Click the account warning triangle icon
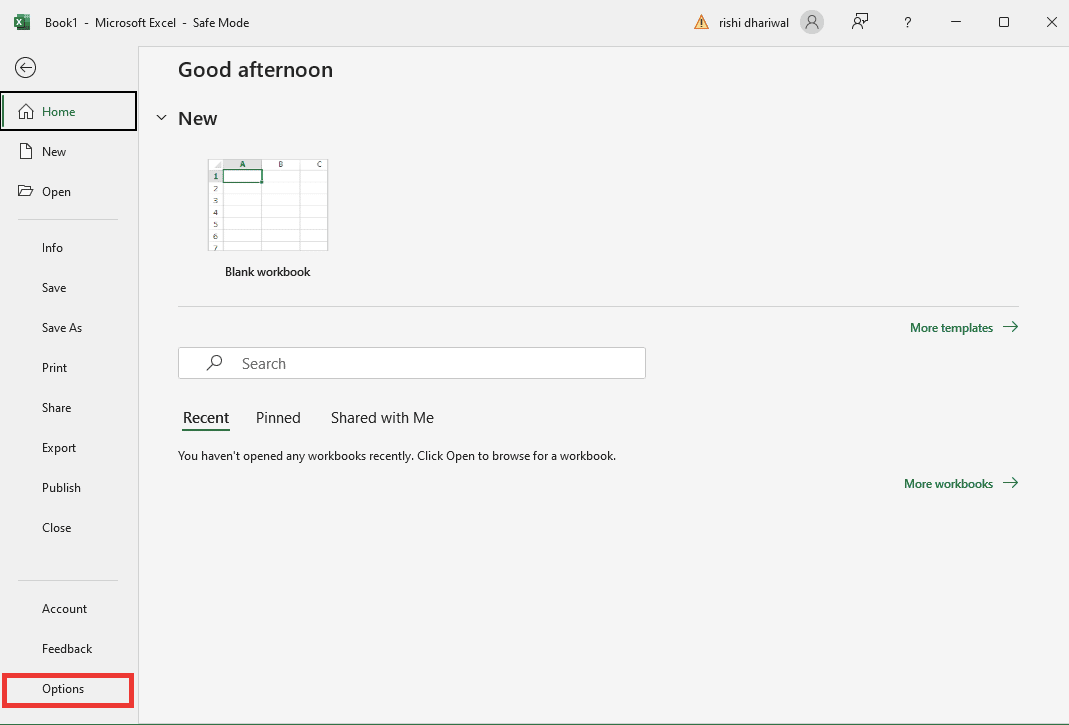This screenshot has height=725, width=1069. coord(702,22)
